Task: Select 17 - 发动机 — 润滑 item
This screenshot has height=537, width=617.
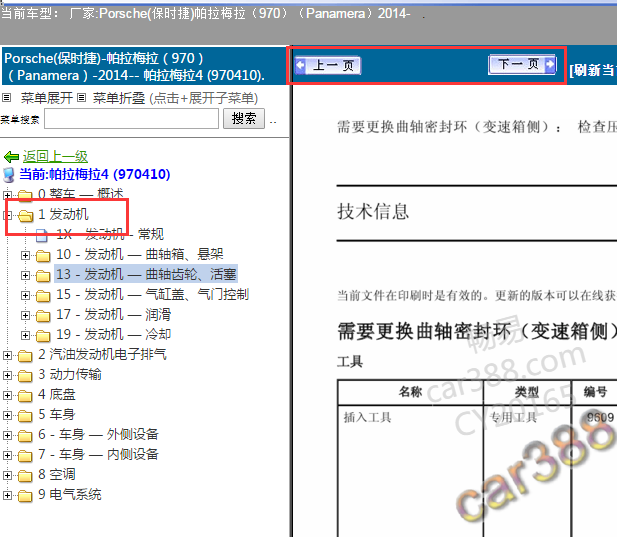Action: coord(113,314)
